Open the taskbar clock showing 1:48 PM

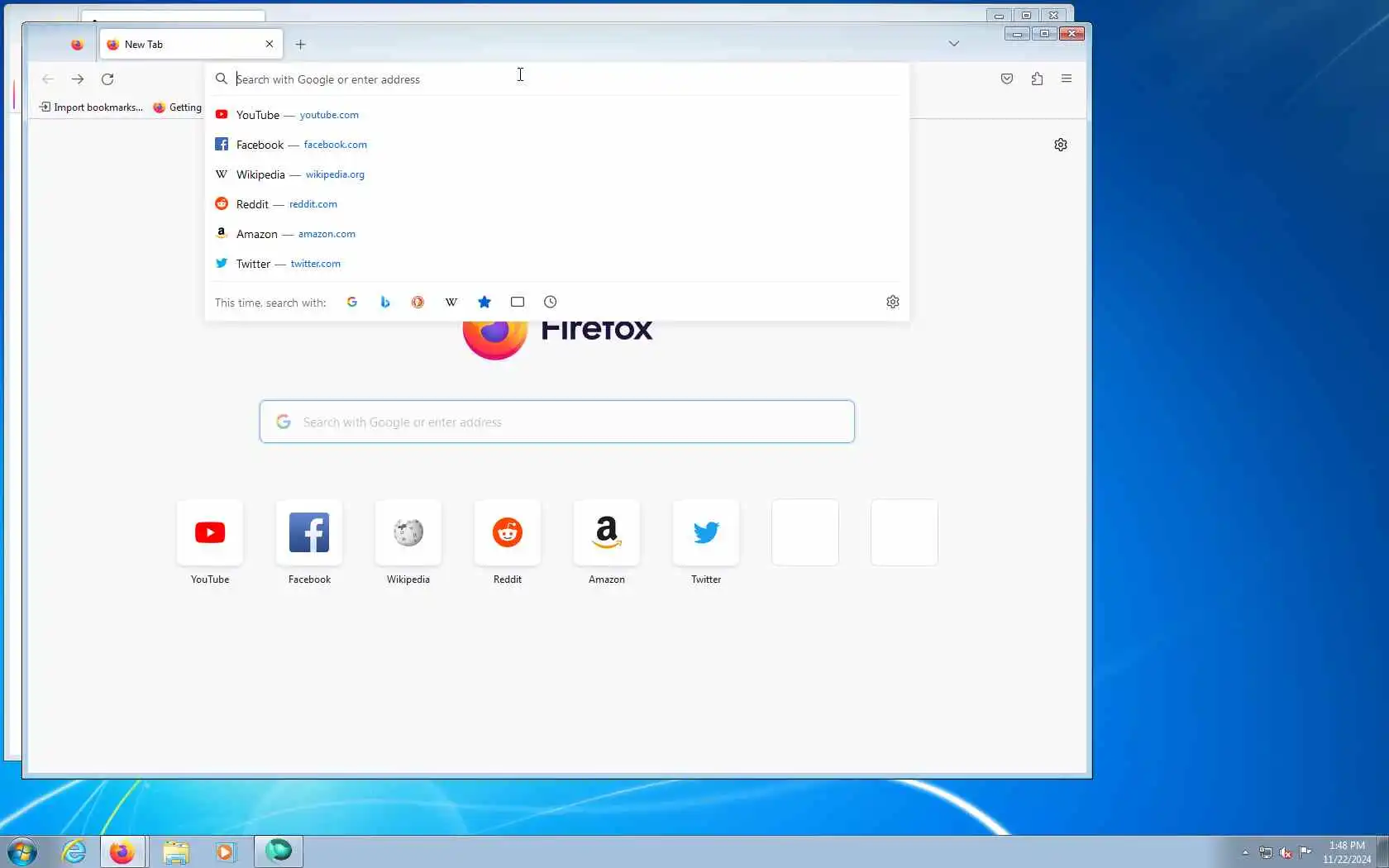point(1347,852)
